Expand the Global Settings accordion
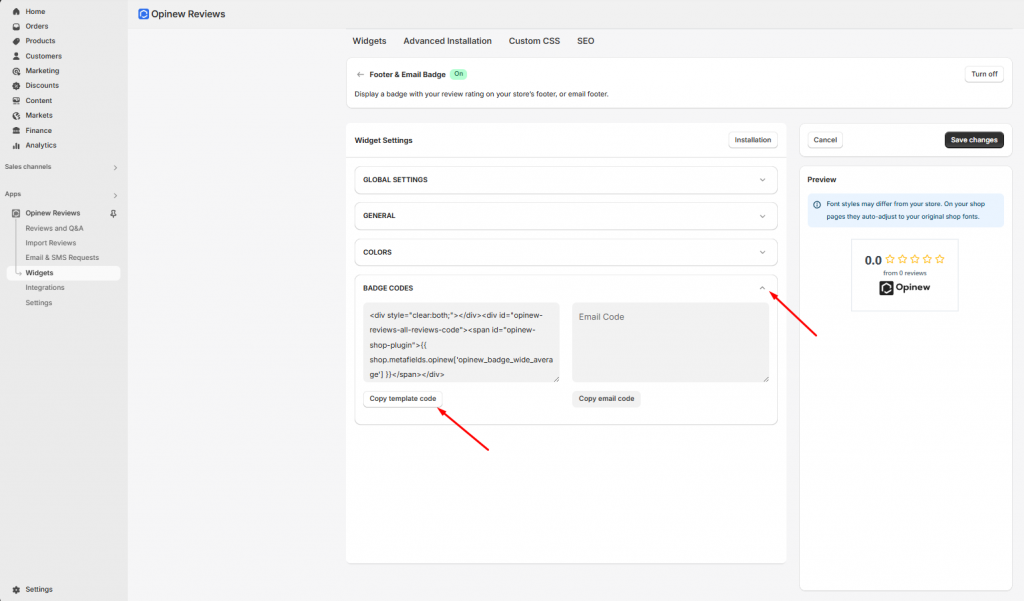 pyautogui.click(x=566, y=180)
